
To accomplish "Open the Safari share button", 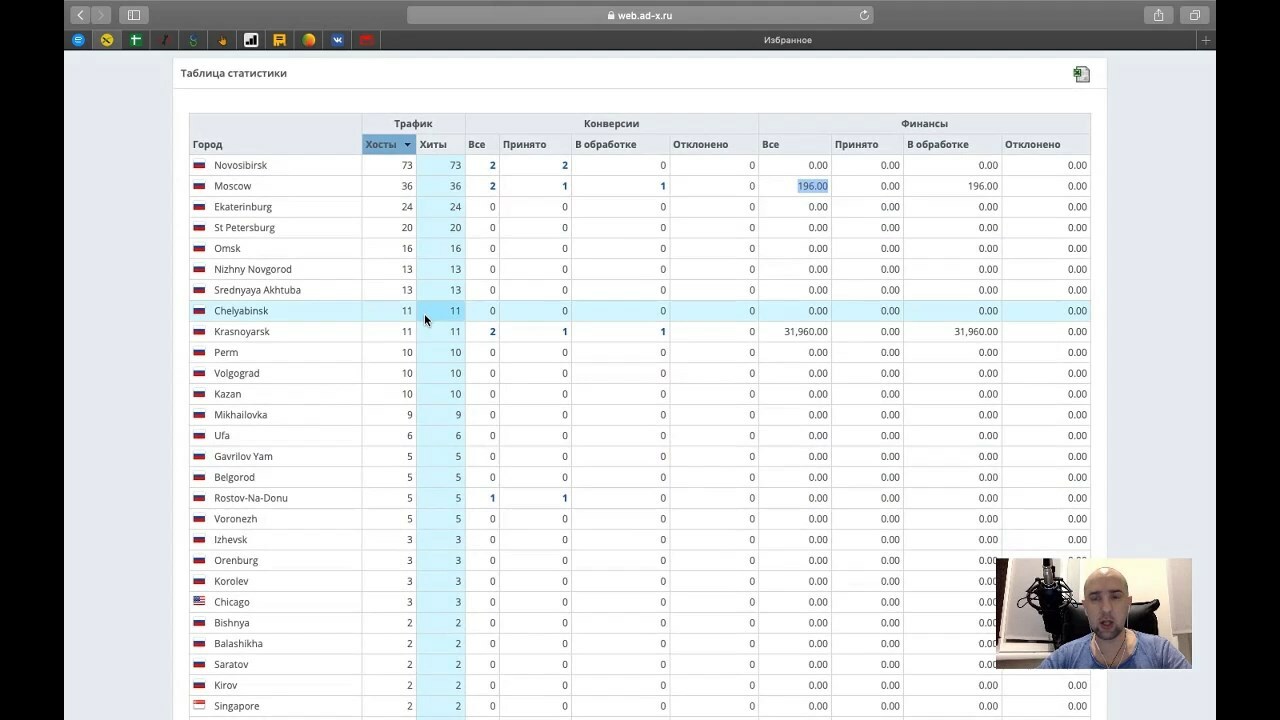I will click(x=1158, y=15).
